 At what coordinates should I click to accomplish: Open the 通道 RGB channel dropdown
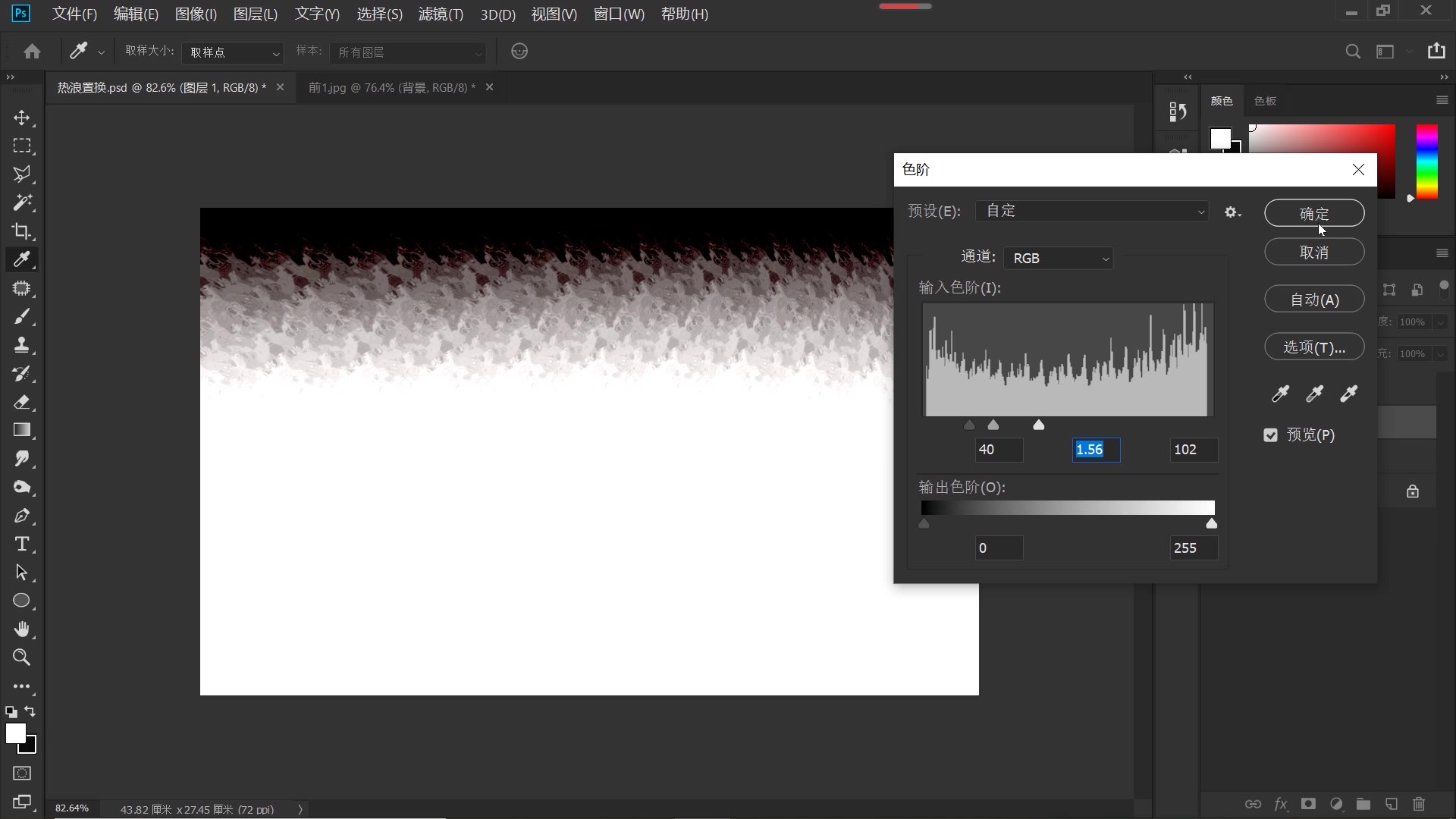(1058, 259)
